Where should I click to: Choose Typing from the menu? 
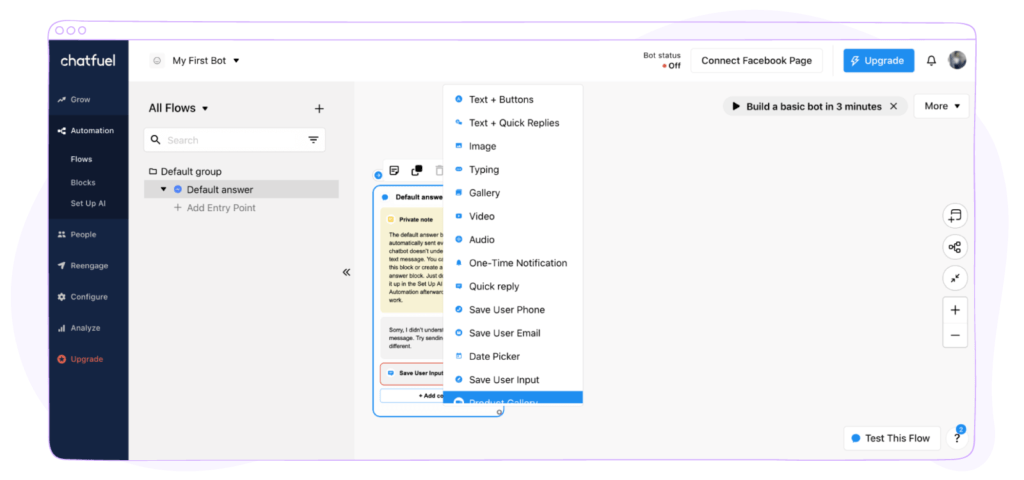[x=513, y=170]
